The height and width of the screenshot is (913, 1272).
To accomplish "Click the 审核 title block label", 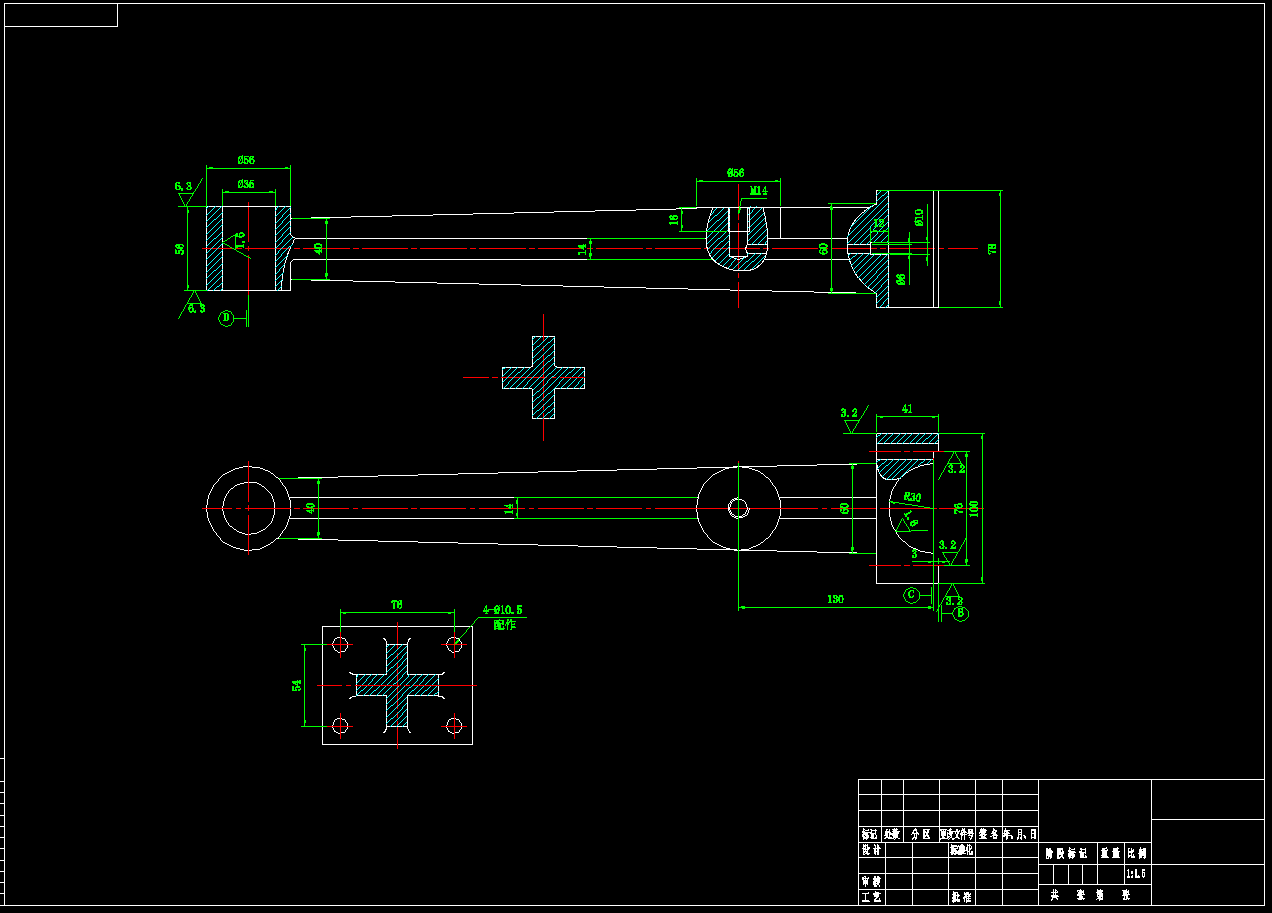I will tap(871, 882).
